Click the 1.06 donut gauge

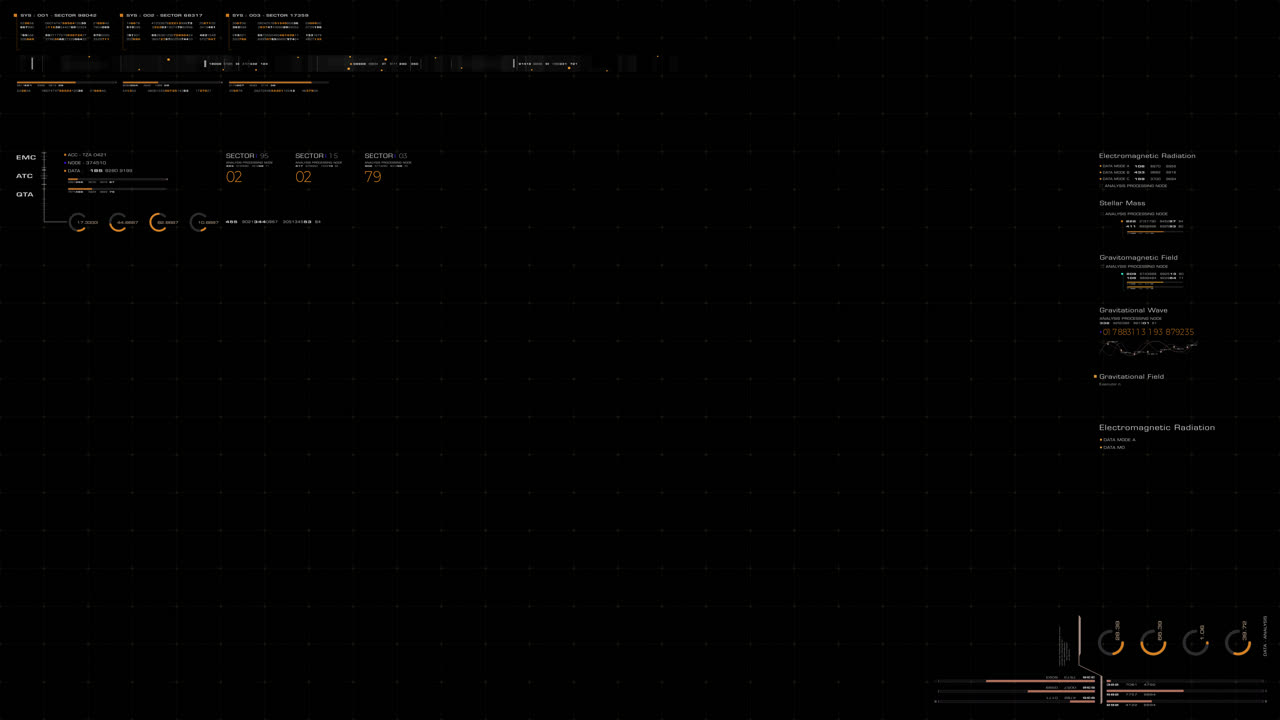(1196, 642)
